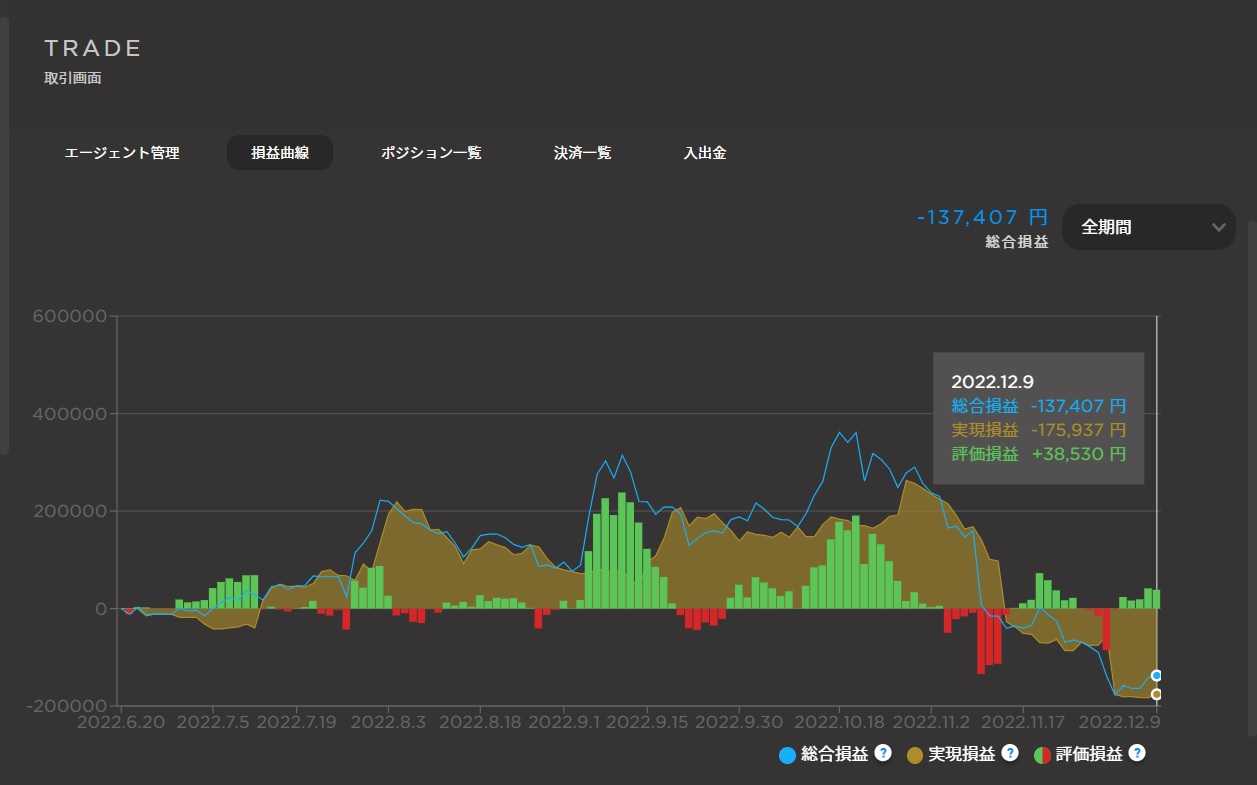Screen dimensions: 1257x785
Task: Toggle the 実現損益 series via legend label
Action: pyautogui.click(x=961, y=755)
